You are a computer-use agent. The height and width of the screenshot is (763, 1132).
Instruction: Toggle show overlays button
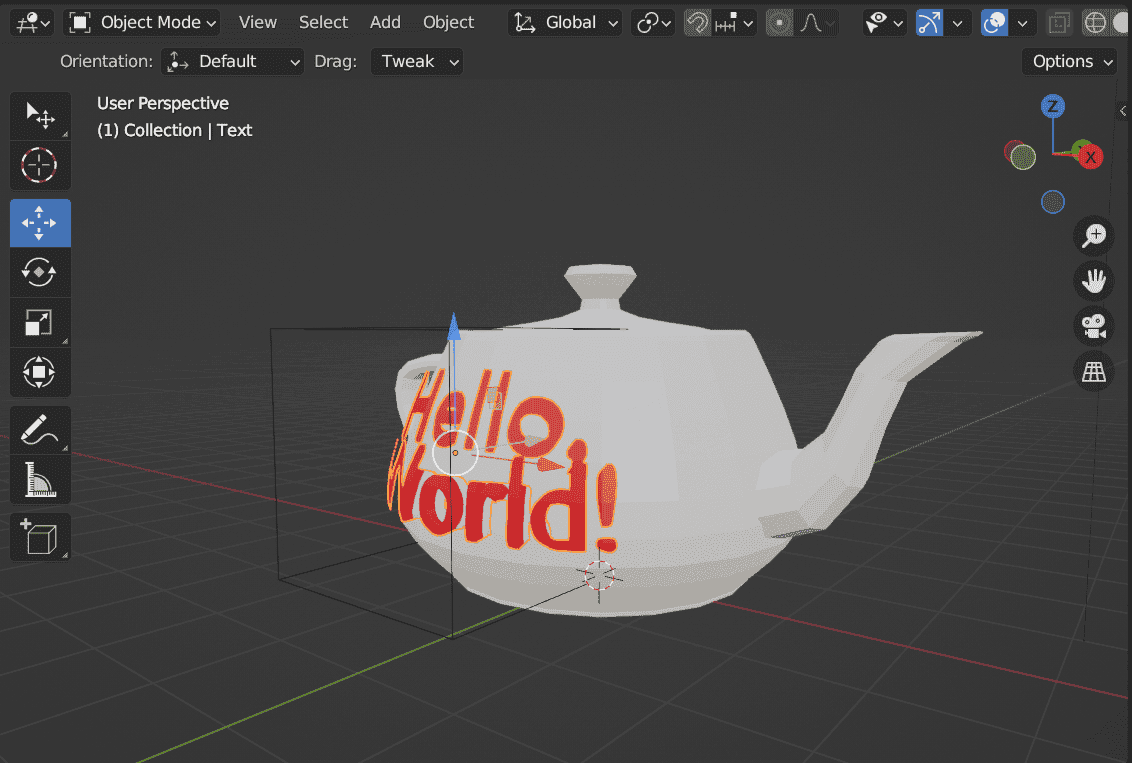tap(994, 22)
